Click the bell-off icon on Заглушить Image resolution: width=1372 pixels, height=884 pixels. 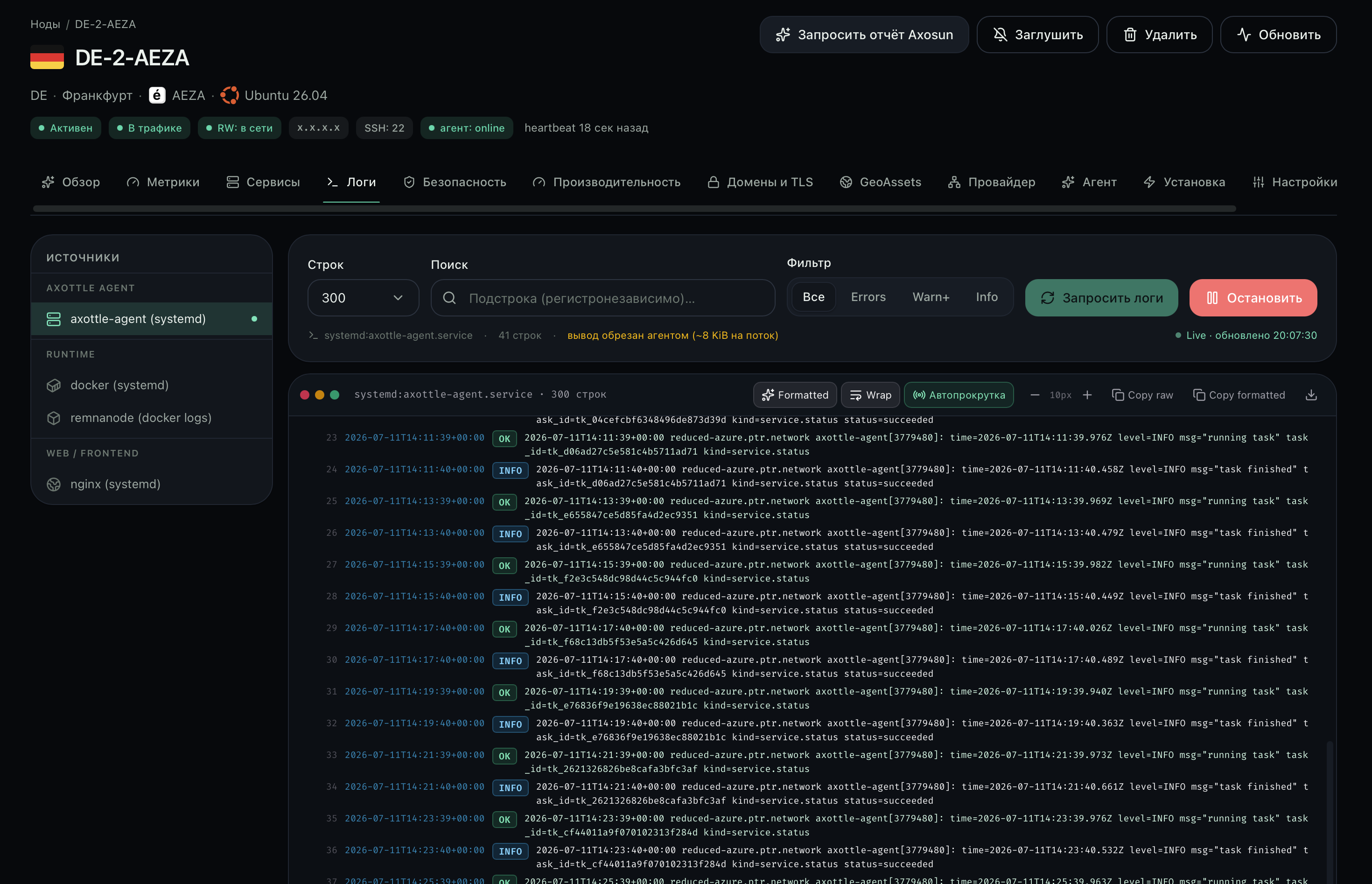click(x=1000, y=35)
